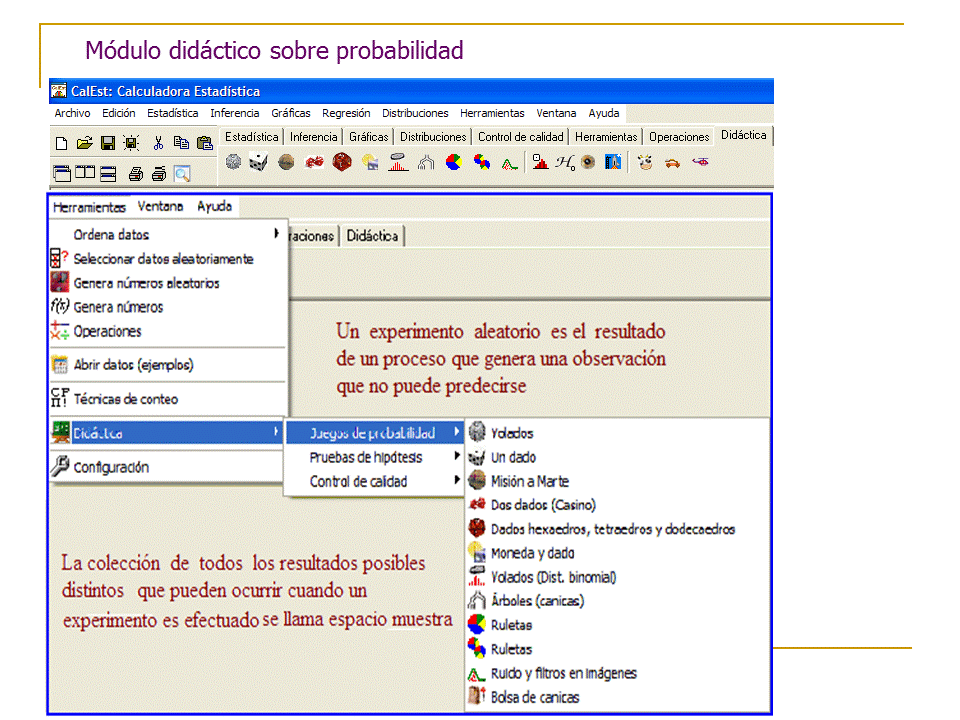
Task: Choose Dos dados (Casino) game
Action: [542, 506]
